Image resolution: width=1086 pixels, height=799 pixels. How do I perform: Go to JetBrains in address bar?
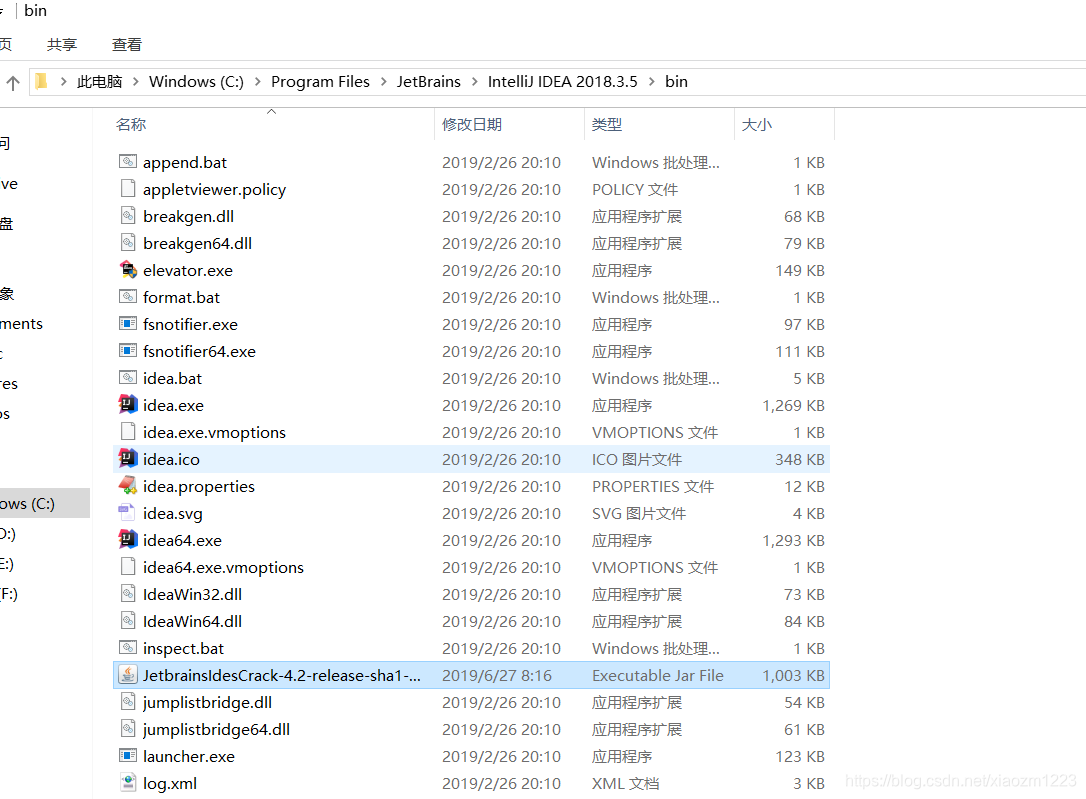coord(429,82)
